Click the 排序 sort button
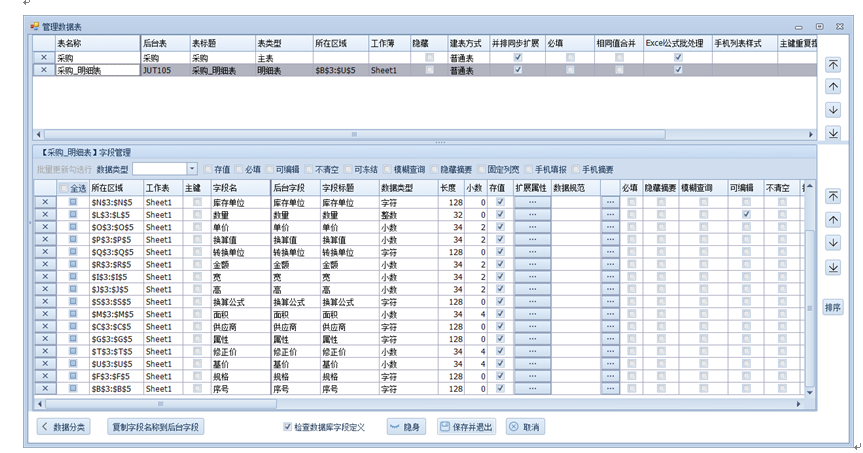The height and width of the screenshot is (453, 863). point(833,307)
